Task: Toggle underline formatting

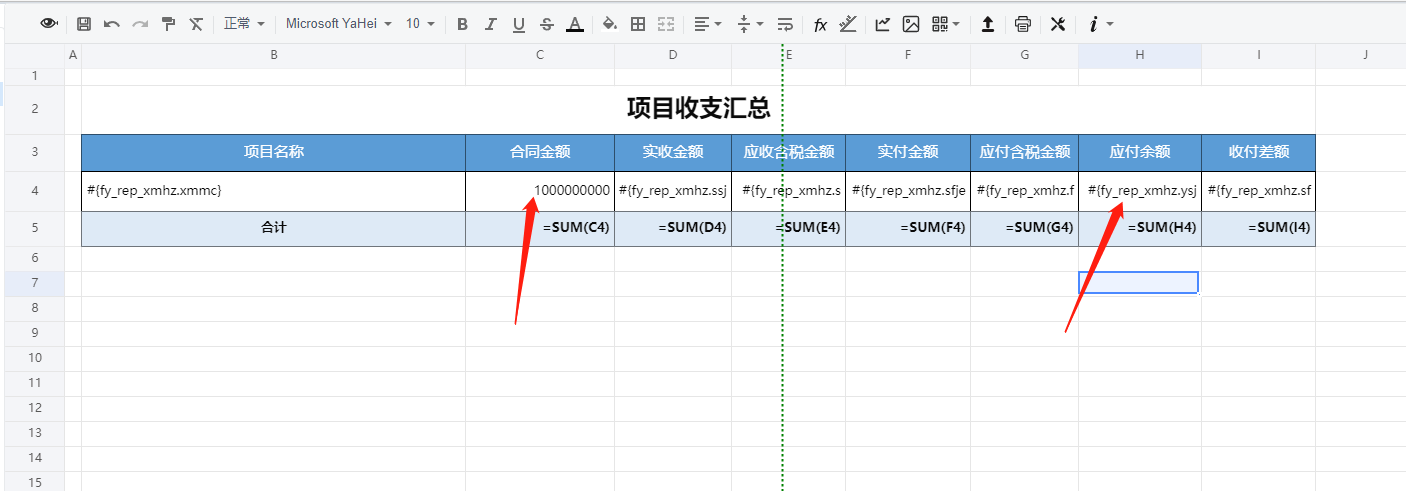Action: pos(518,24)
